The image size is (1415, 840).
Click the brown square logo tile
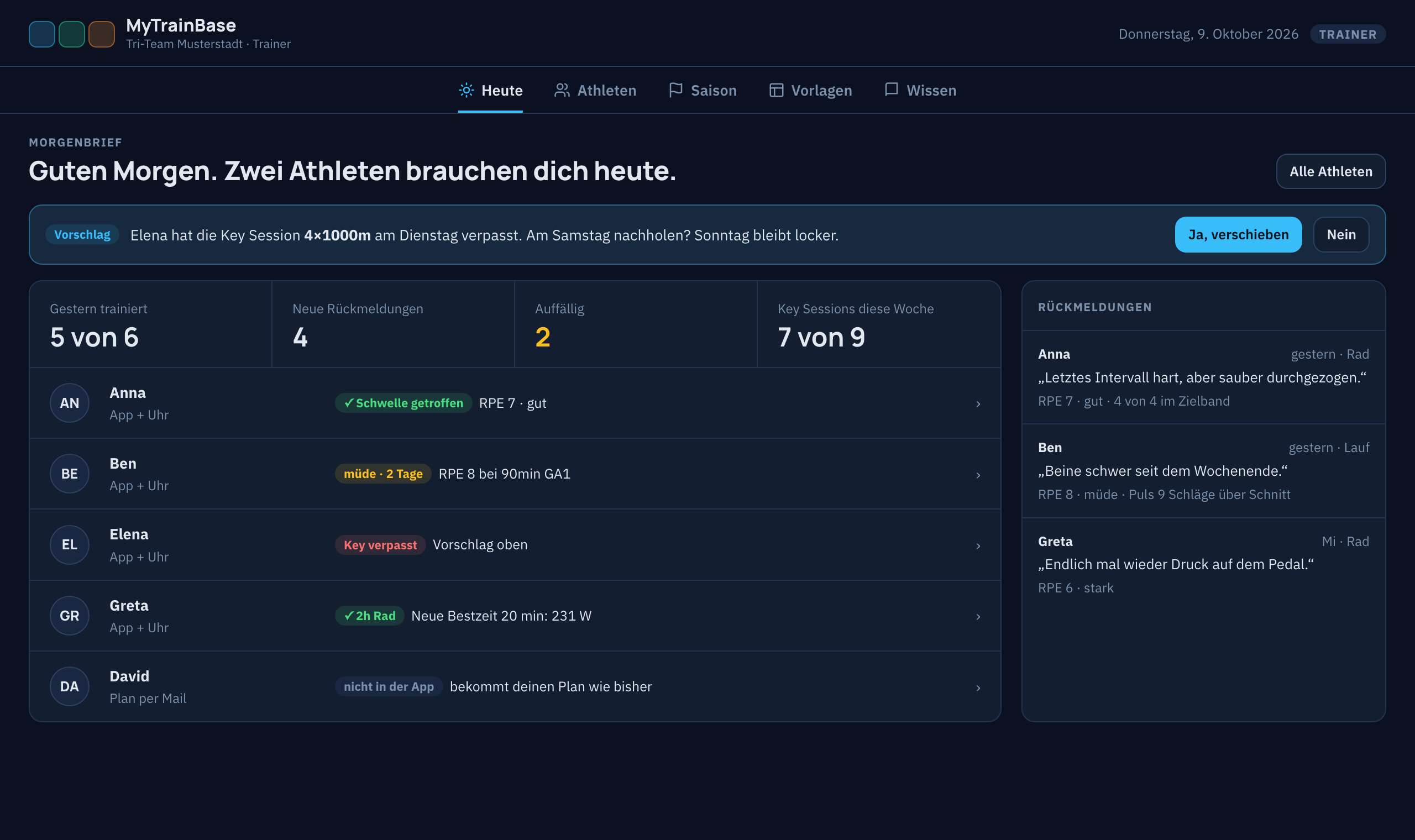pyautogui.click(x=102, y=34)
